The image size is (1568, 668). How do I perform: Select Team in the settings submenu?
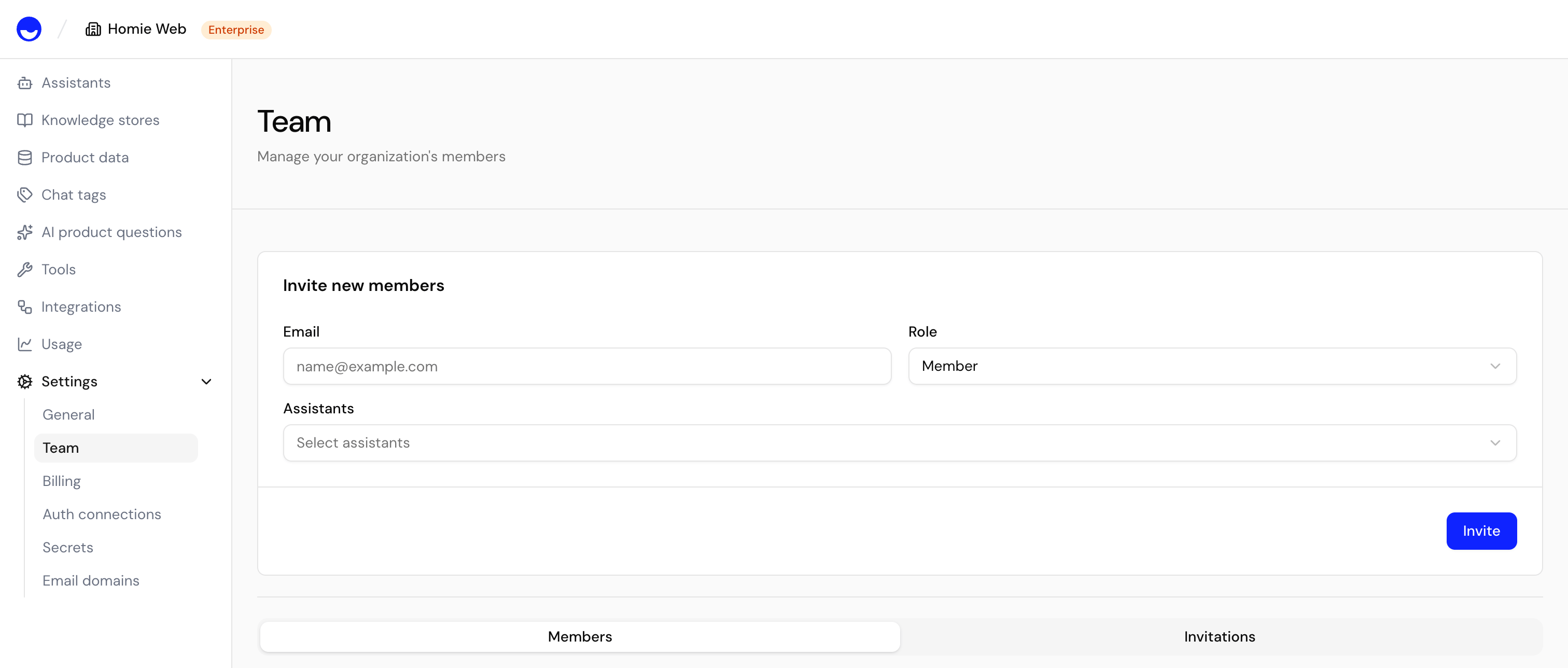(x=116, y=448)
